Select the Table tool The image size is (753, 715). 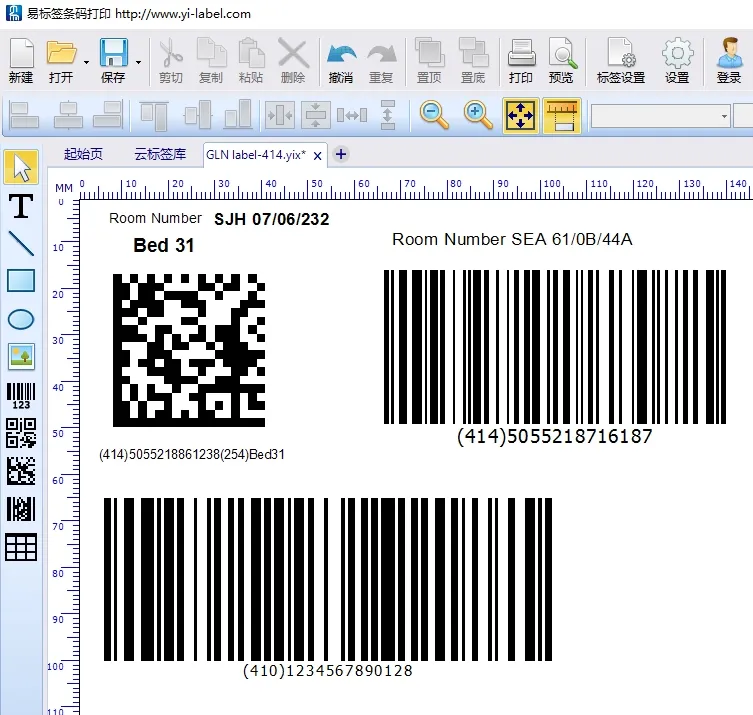(x=21, y=547)
